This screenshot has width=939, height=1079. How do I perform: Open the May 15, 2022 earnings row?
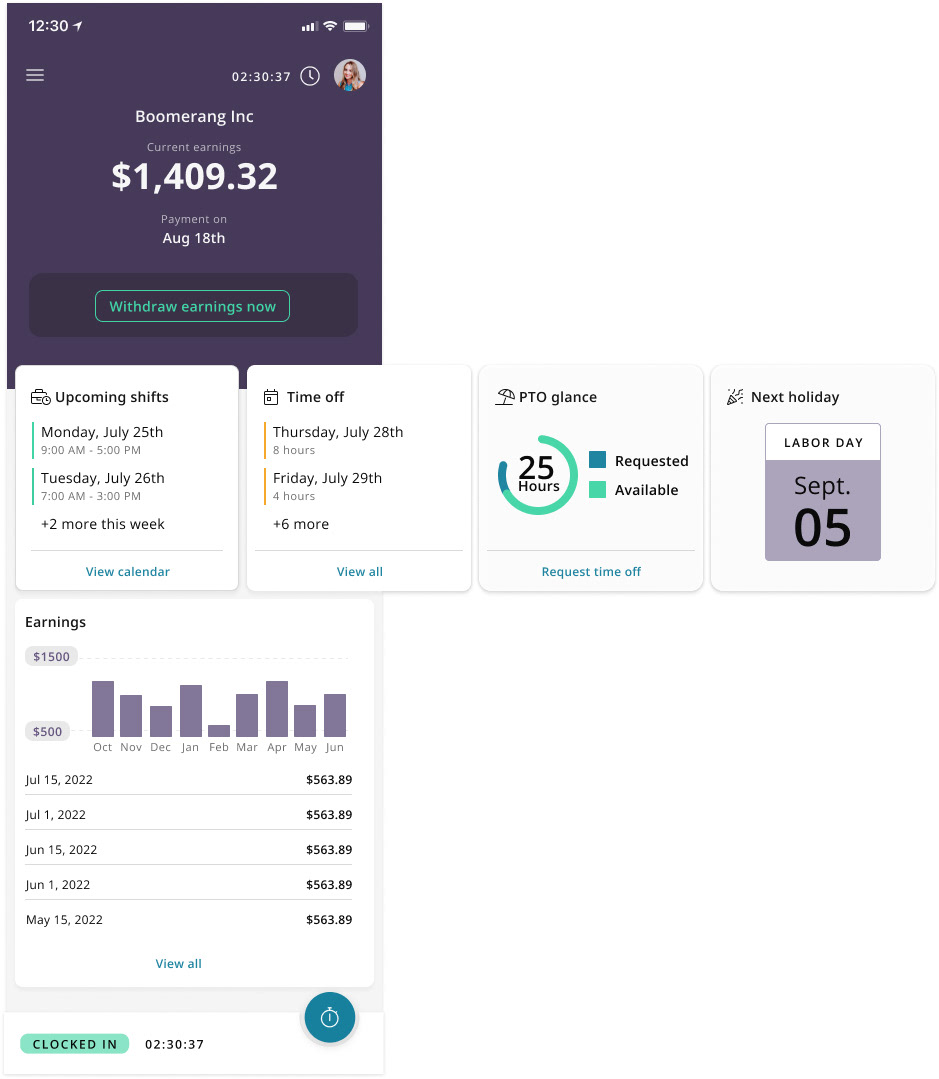coord(188,920)
